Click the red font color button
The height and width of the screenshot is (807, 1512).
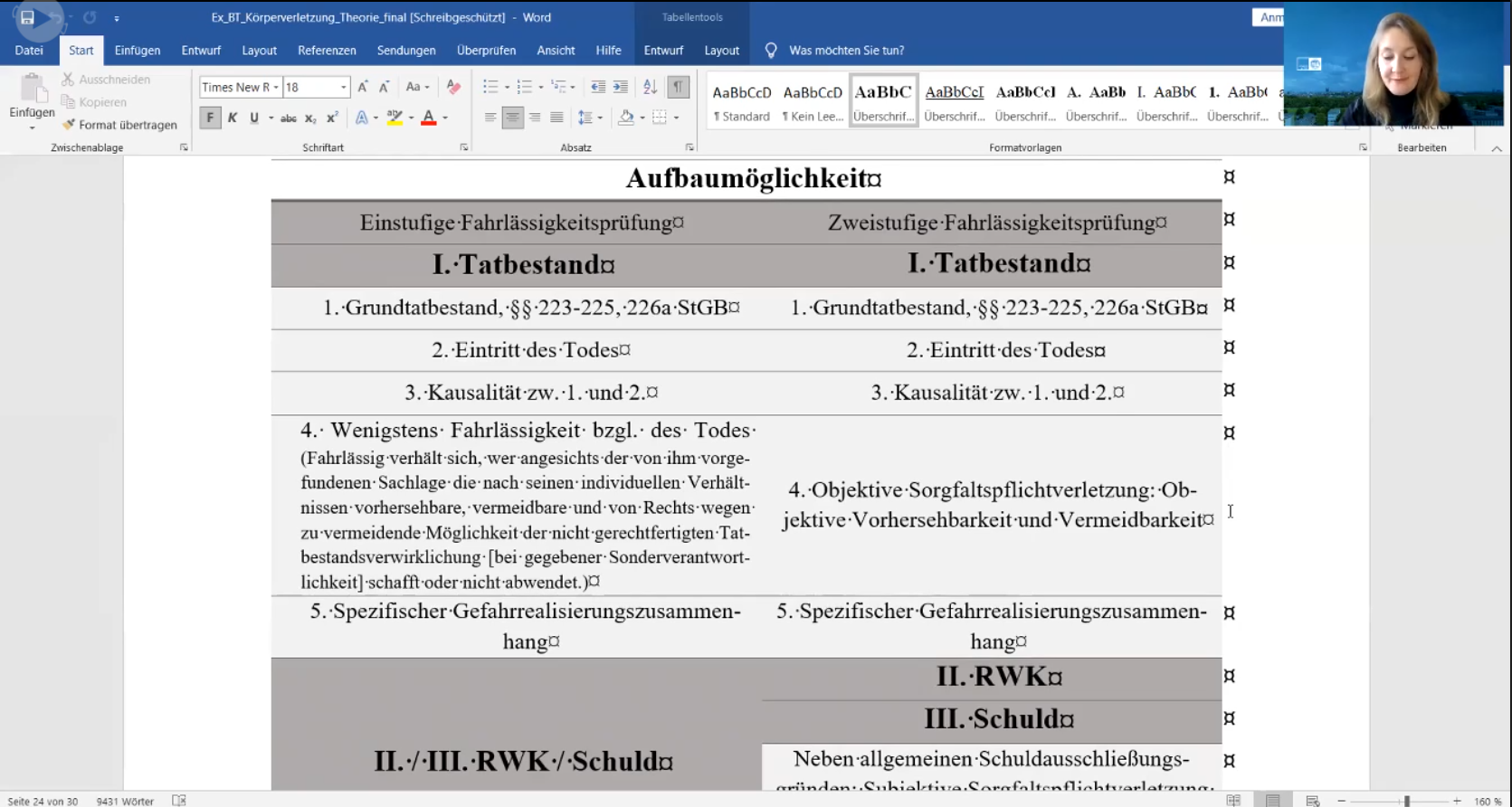click(429, 118)
